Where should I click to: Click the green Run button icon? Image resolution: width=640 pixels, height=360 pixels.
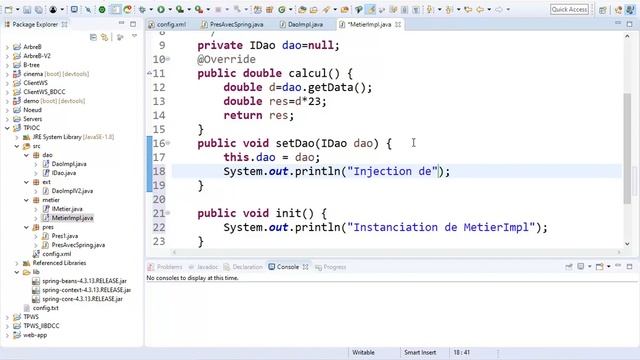tap(161, 9)
